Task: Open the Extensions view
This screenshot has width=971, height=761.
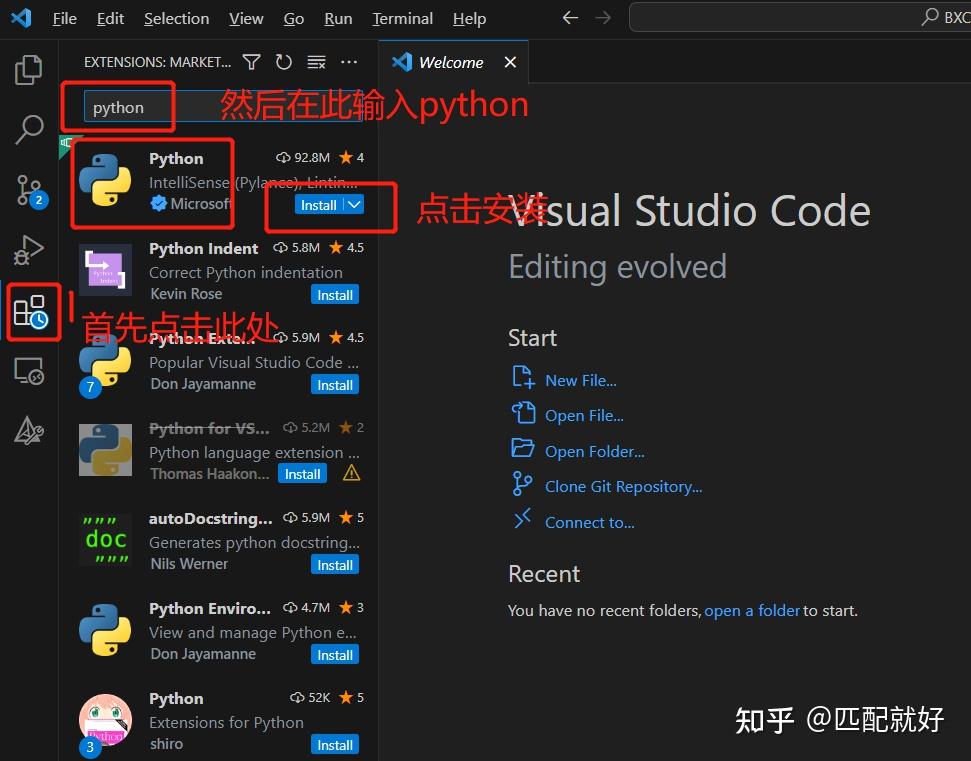Action: [x=28, y=311]
